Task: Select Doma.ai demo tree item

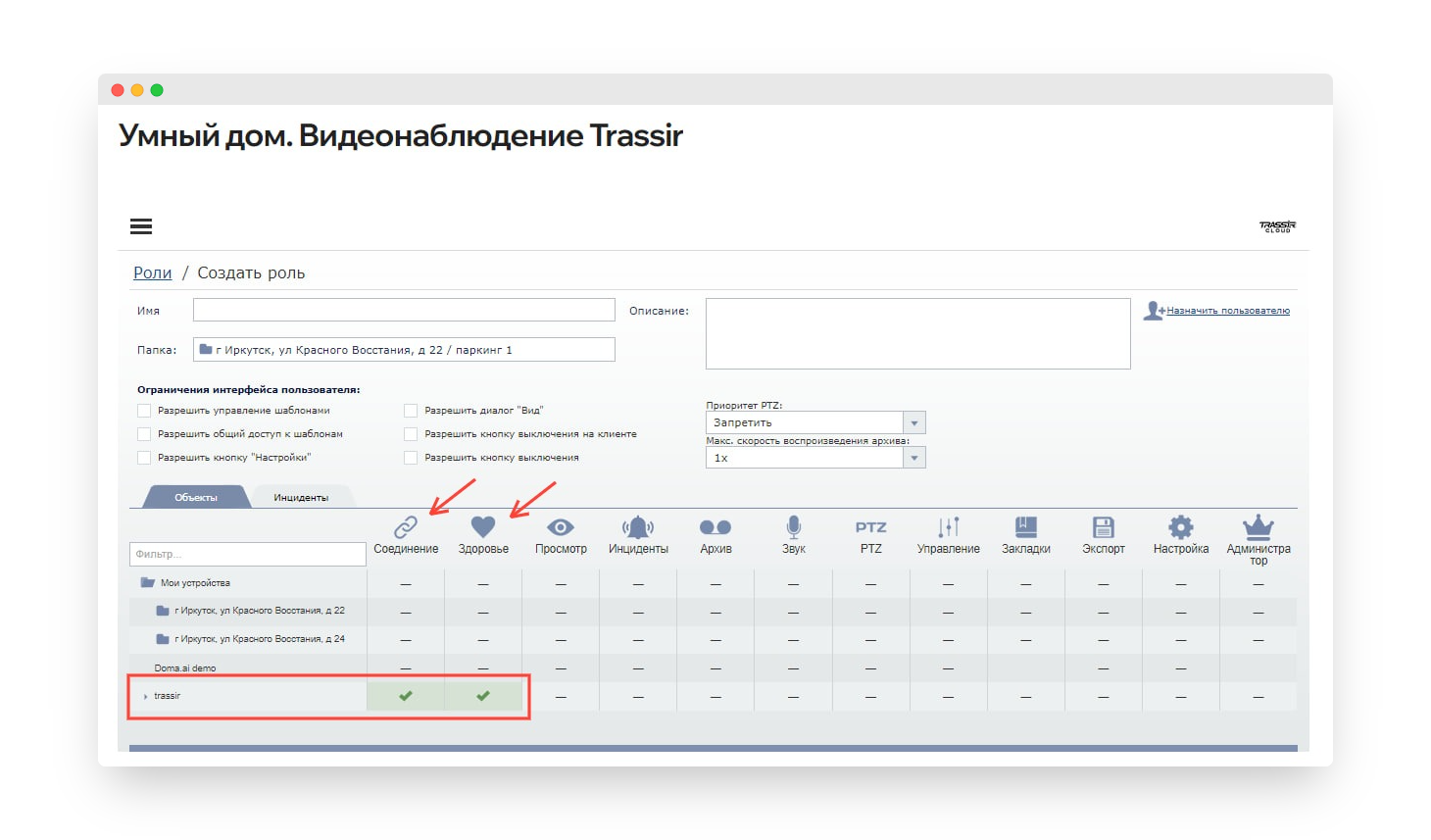Action: coord(184,668)
